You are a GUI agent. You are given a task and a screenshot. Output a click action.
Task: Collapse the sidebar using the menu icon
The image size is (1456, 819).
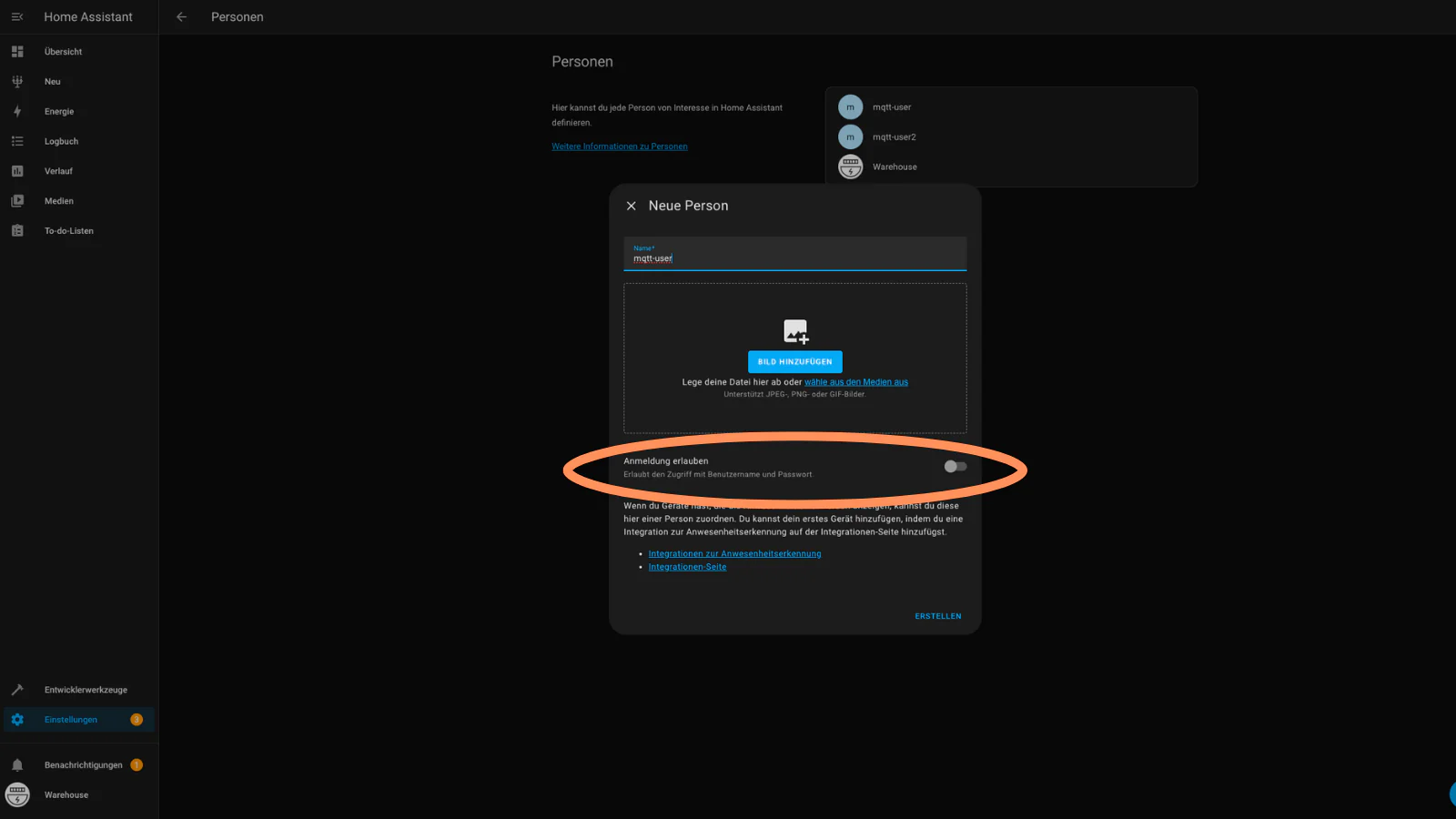coord(17,17)
